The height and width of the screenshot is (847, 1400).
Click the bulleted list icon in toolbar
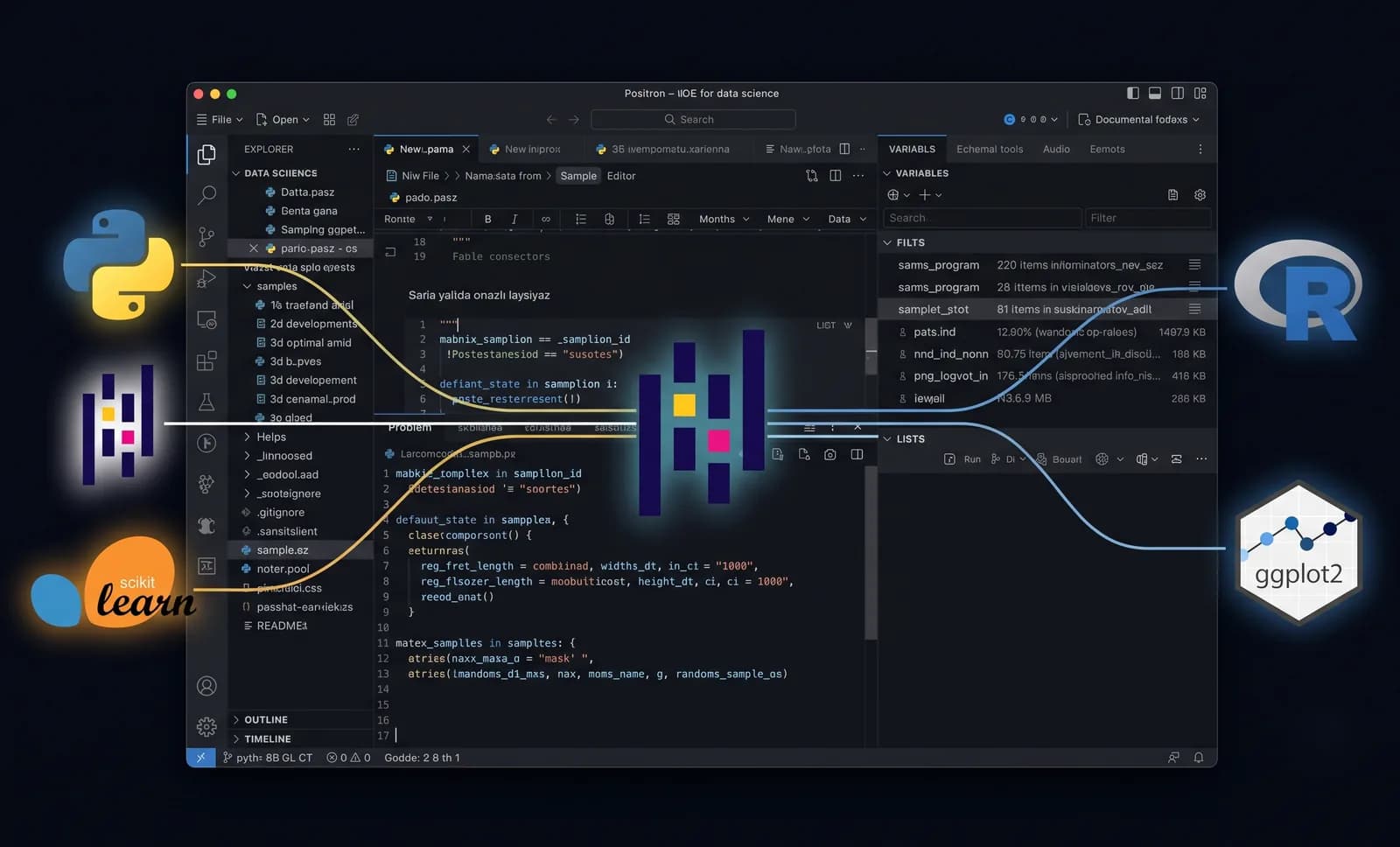(x=581, y=219)
